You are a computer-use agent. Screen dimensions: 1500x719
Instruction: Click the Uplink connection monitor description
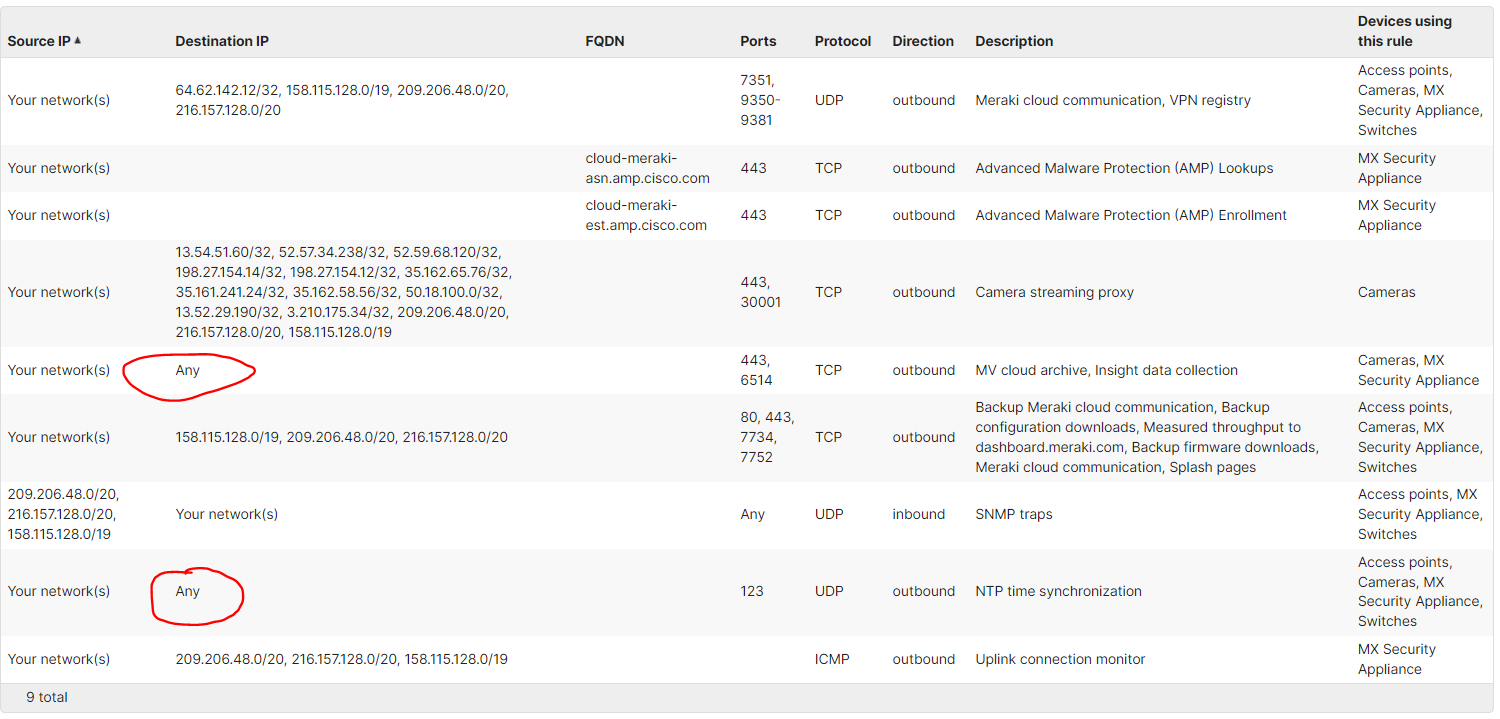(x=1060, y=659)
